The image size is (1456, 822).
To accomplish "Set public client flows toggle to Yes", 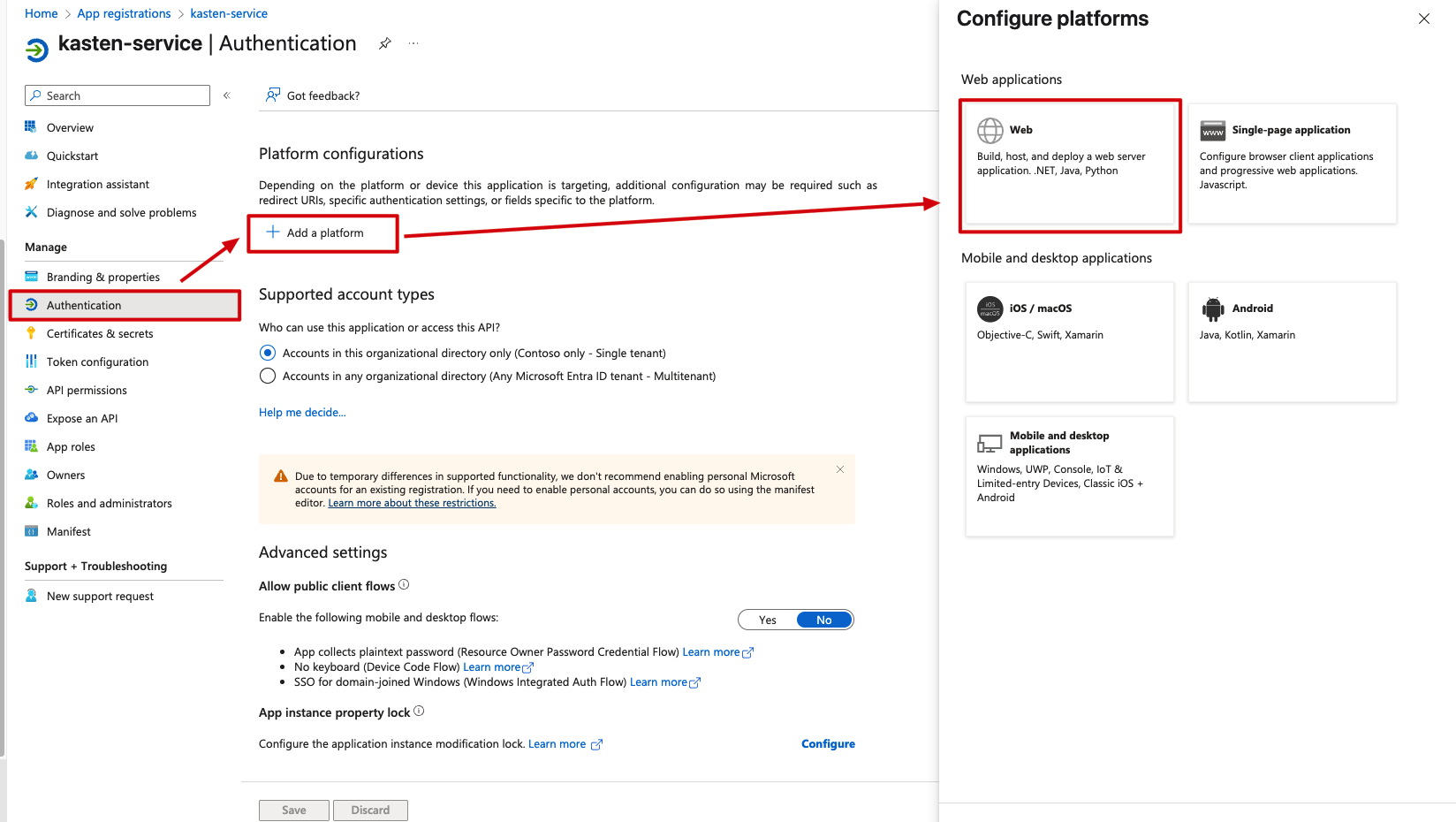I will pos(768,620).
